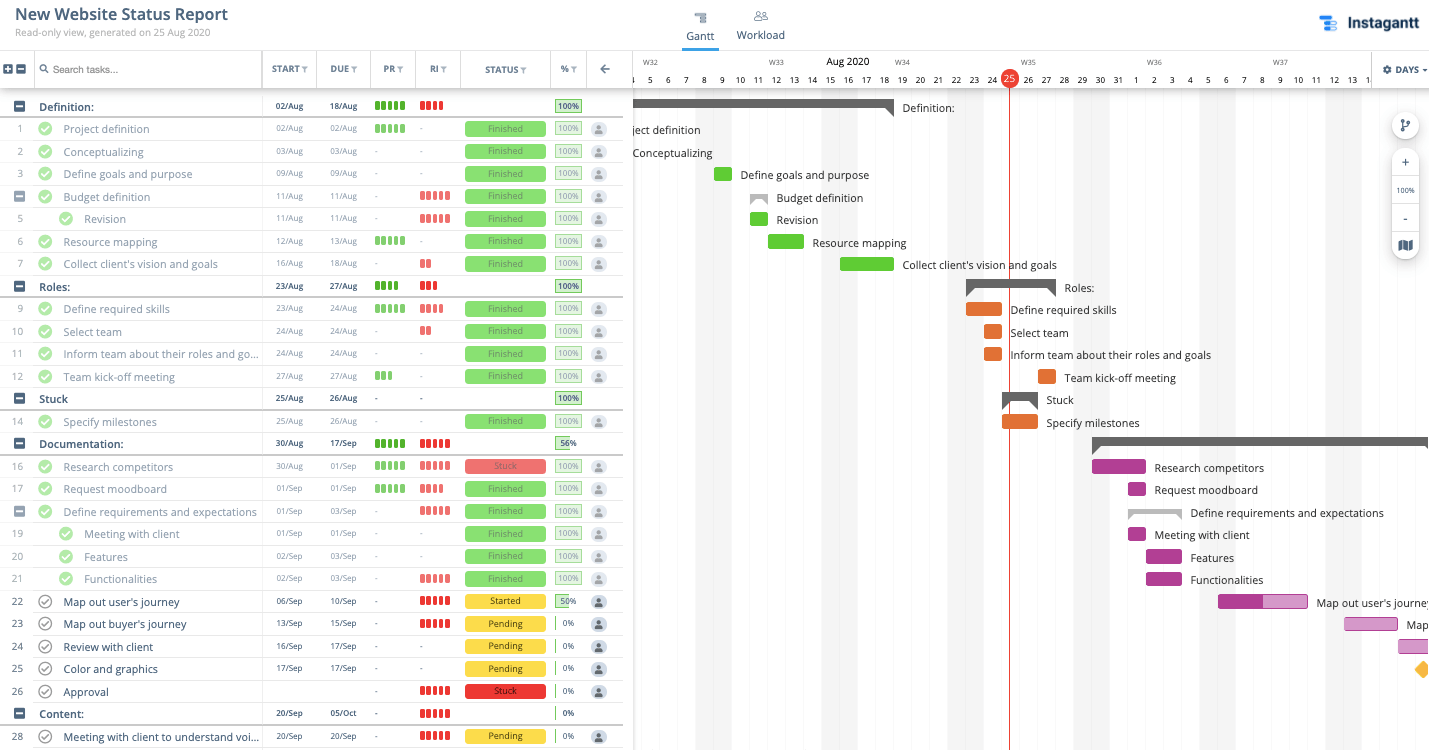Screen dimensions: 1429x750
Task: Click the 56% progress indicator on Documentation
Action: point(569,443)
